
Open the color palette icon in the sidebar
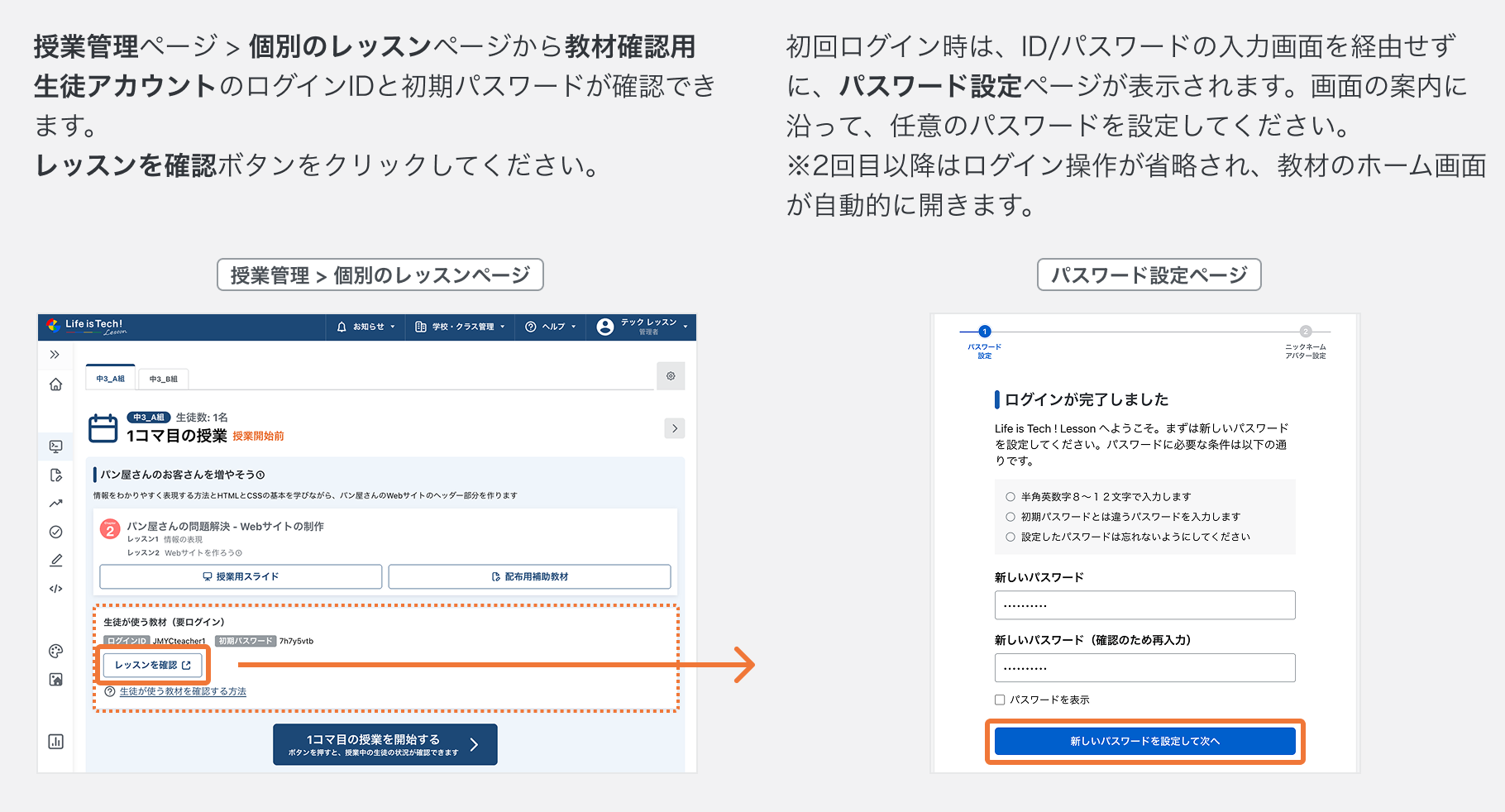[55, 651]
